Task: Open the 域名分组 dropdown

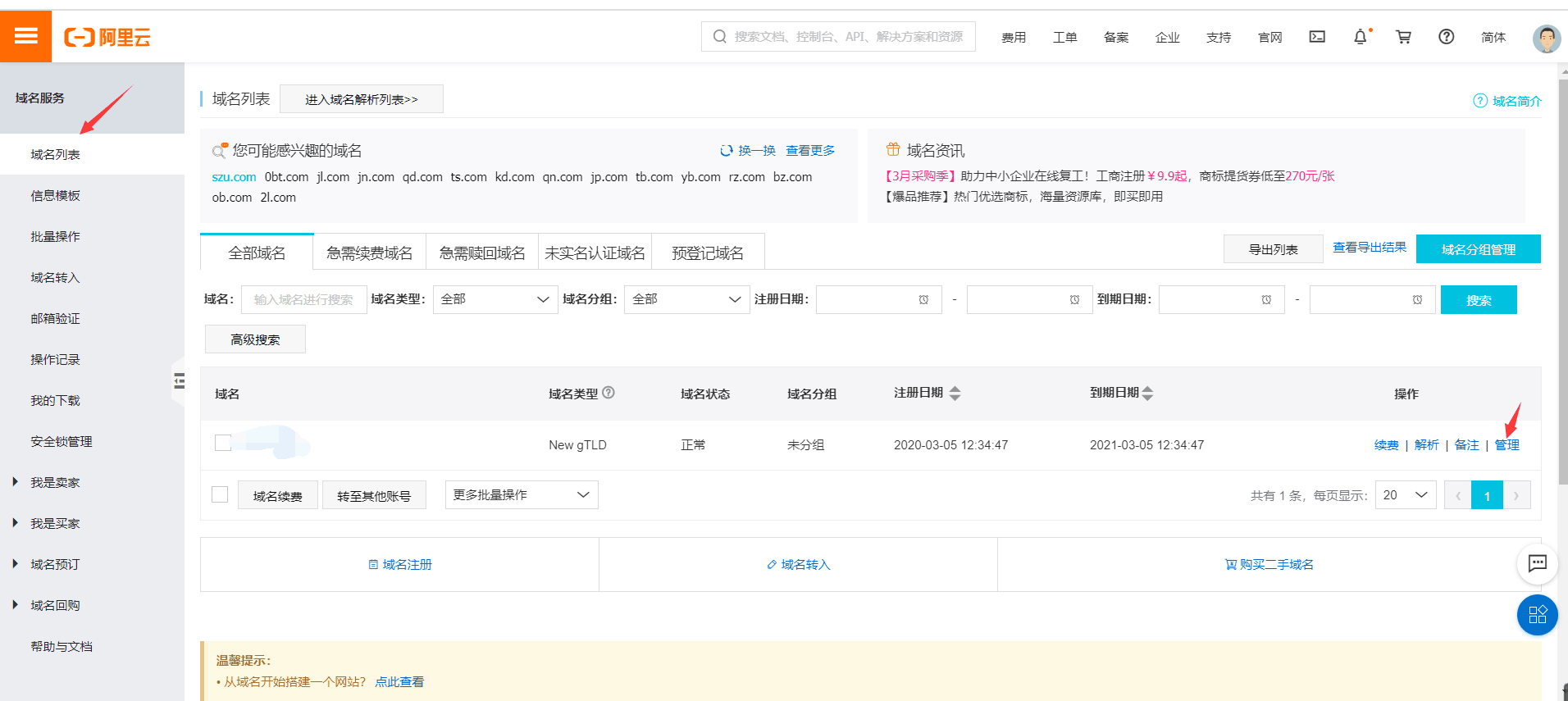Action: [x=687, y=299]
